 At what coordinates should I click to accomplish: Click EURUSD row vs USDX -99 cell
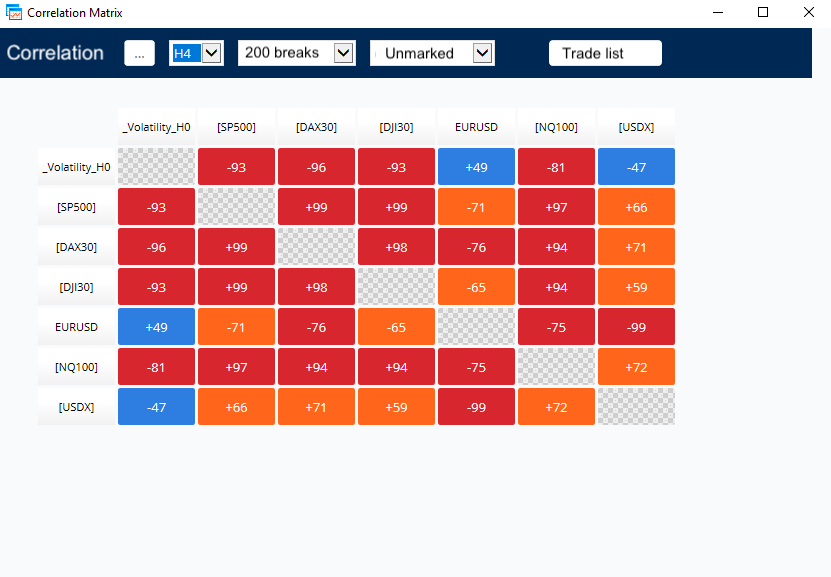click(636, 327)
